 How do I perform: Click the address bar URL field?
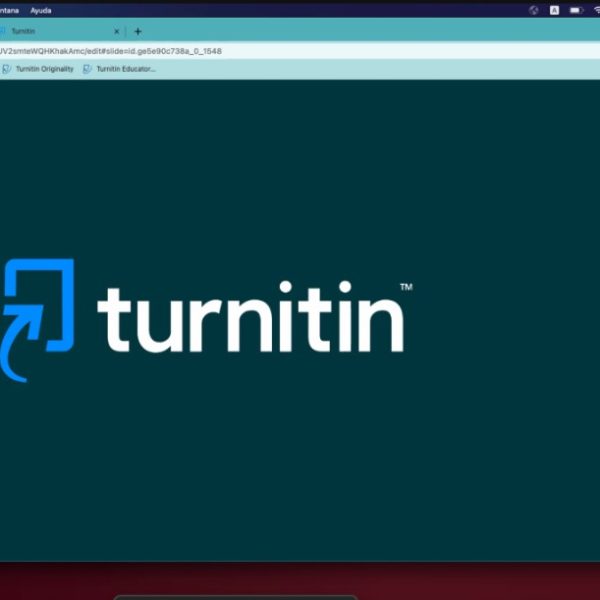click(x=300, y=51)
